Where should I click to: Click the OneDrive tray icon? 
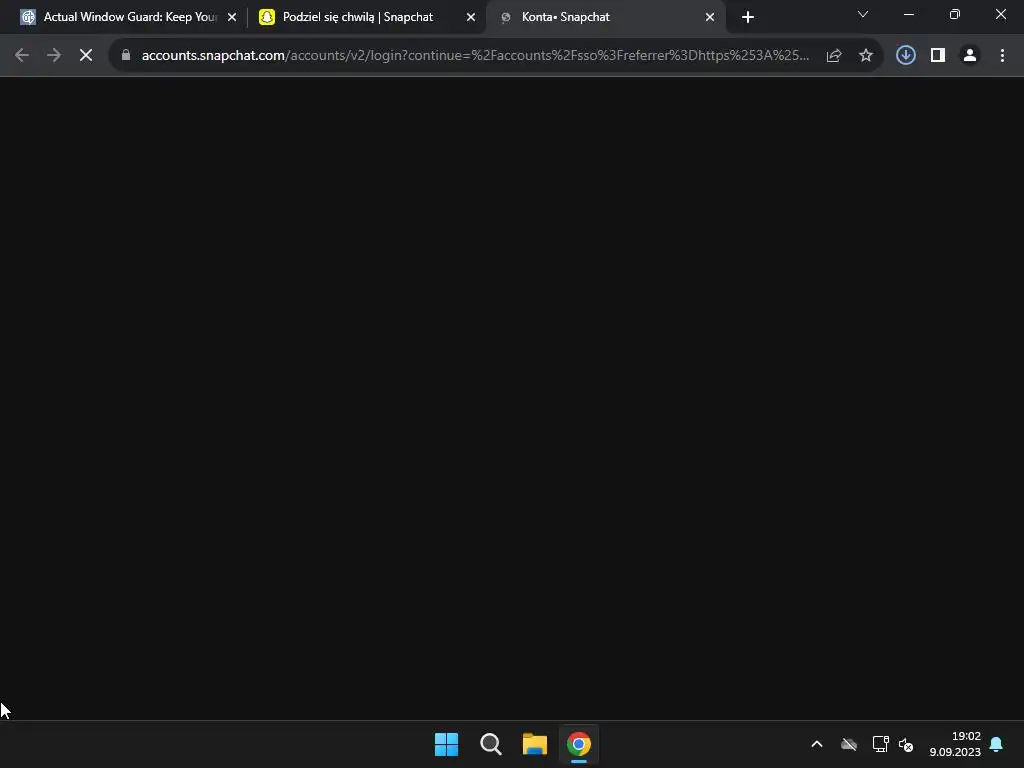tap(849, 744)
